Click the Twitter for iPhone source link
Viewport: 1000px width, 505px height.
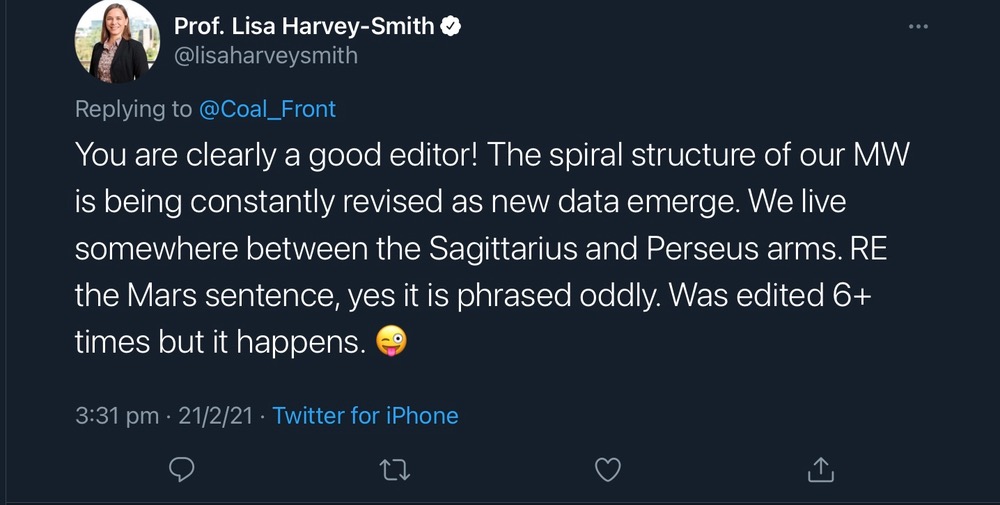pos(365,416)
